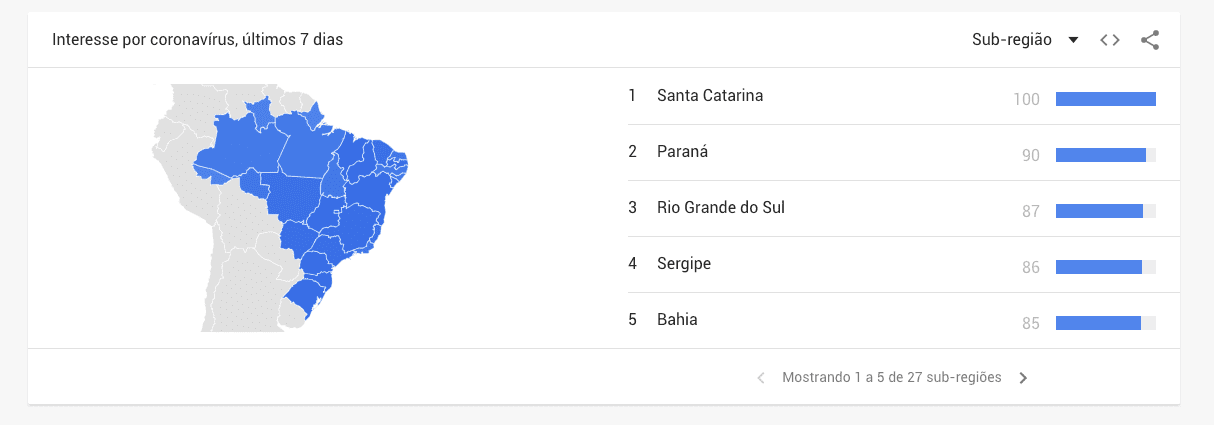The height and width of the screenshot is (425, 1214).
Task: Click the 'Interesse por coronavírus' card title
Action: [x=197, y=40]
